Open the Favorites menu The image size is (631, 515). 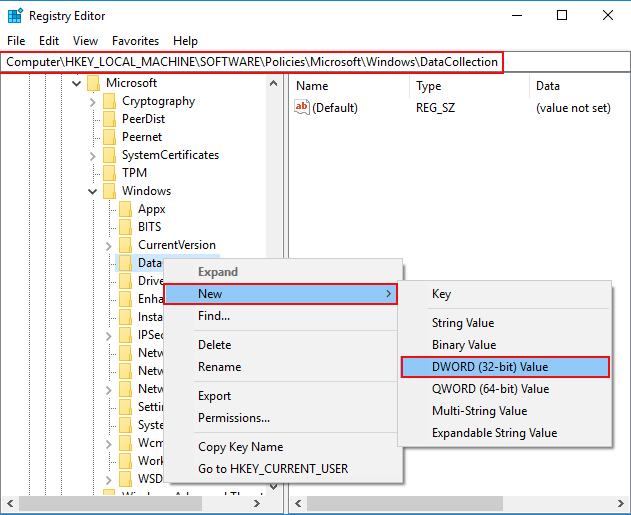click(135, 41)
